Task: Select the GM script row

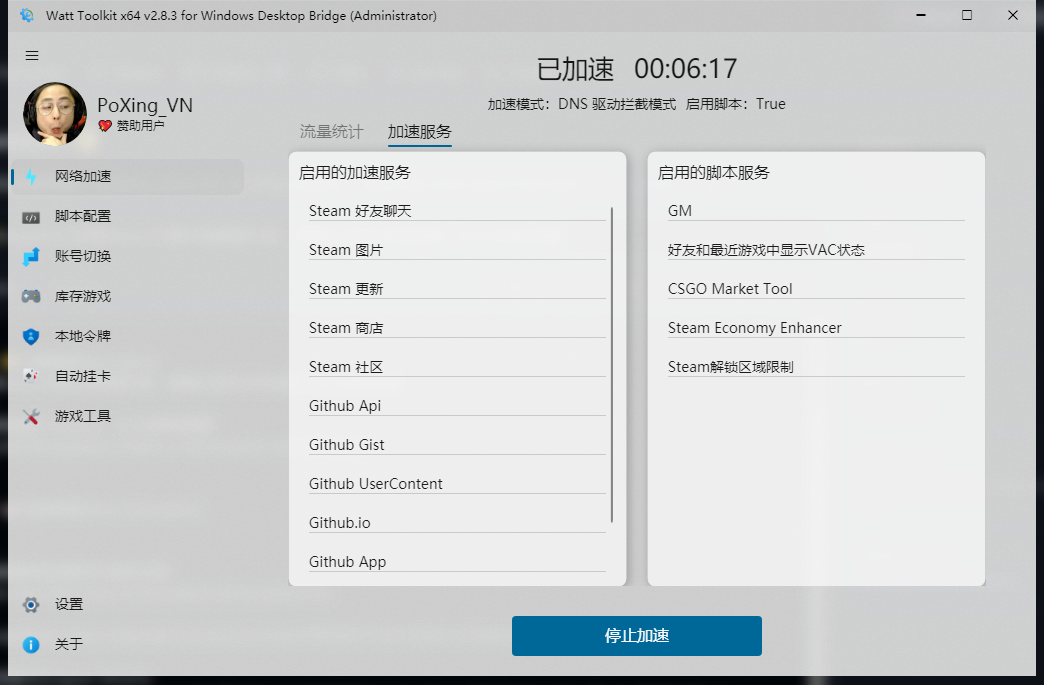Action: coord(816,211)
